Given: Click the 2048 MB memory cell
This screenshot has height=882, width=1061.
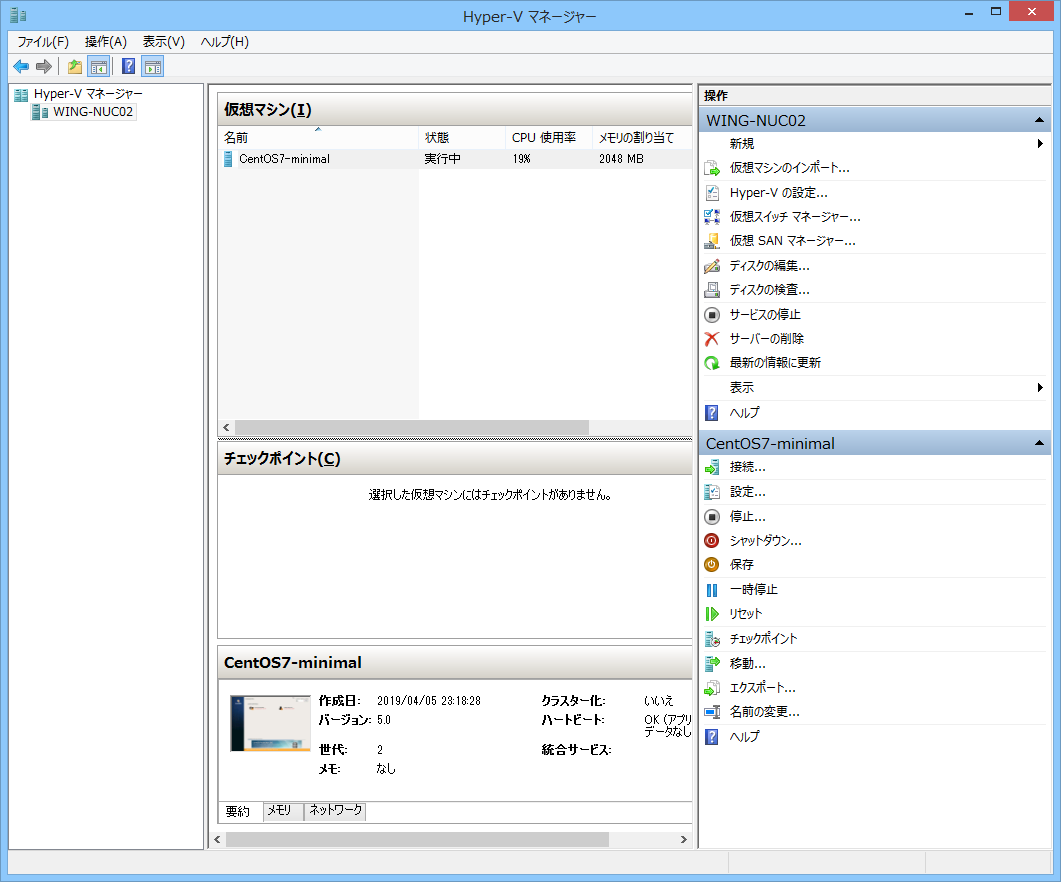Looking at the screenshot, I should tap(621, 159).
